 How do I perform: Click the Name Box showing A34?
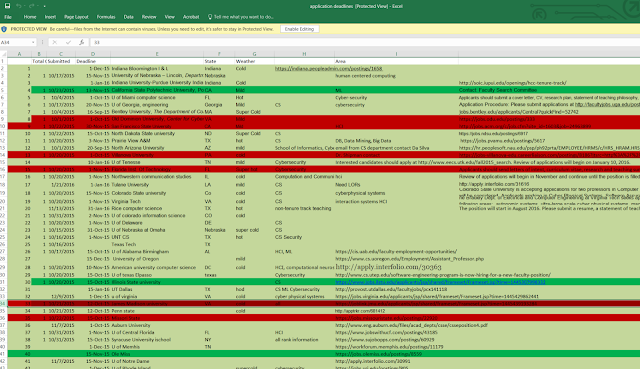[15, 42]
